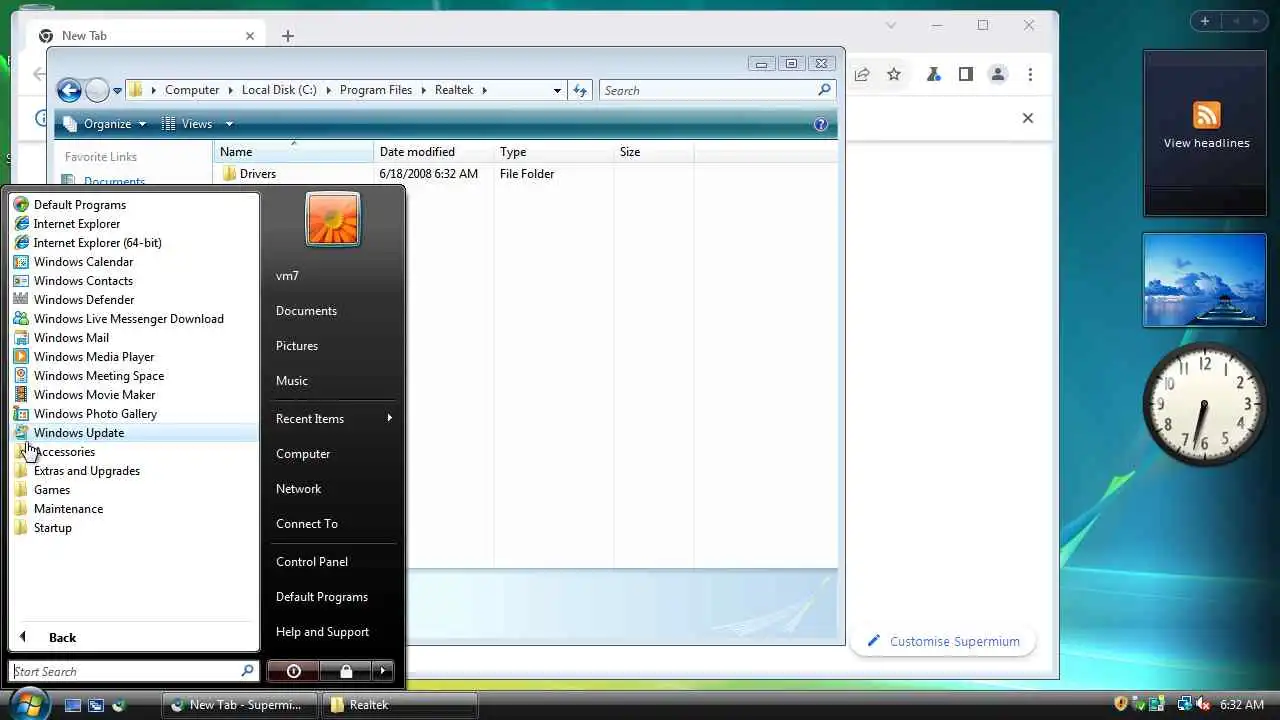This screenshot has height=720, width=1280.
Task: Expand the Games folder
Action: 134,490
